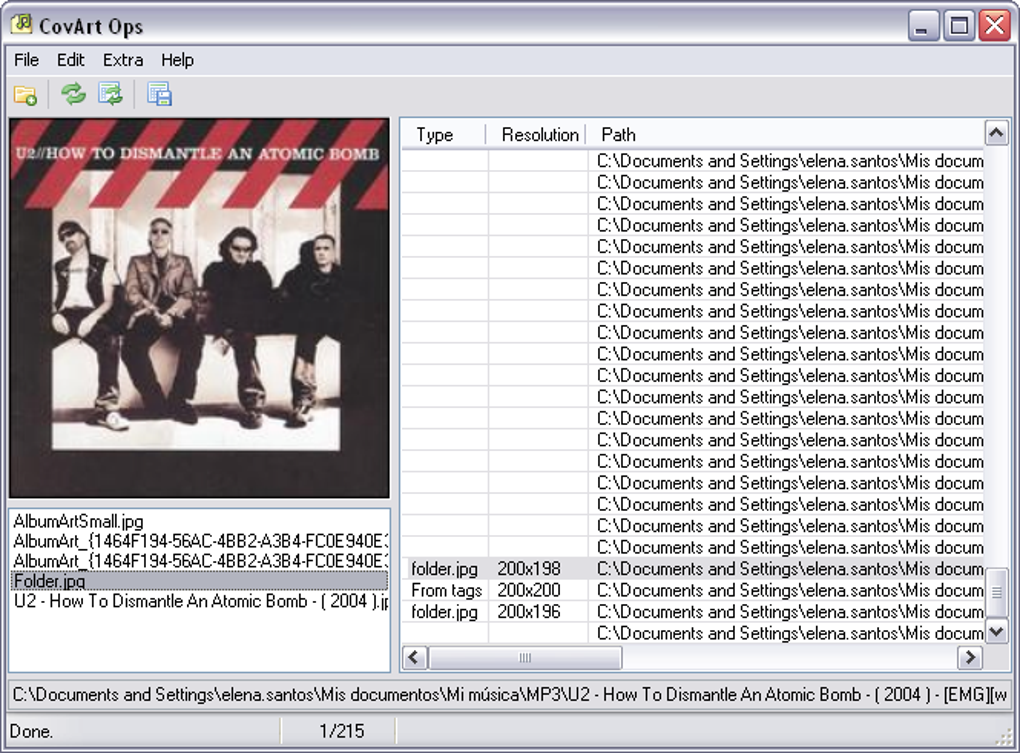Sort by the Path column header
The width and height of the screenshot is (1020, 753).
tap(786, 135)
